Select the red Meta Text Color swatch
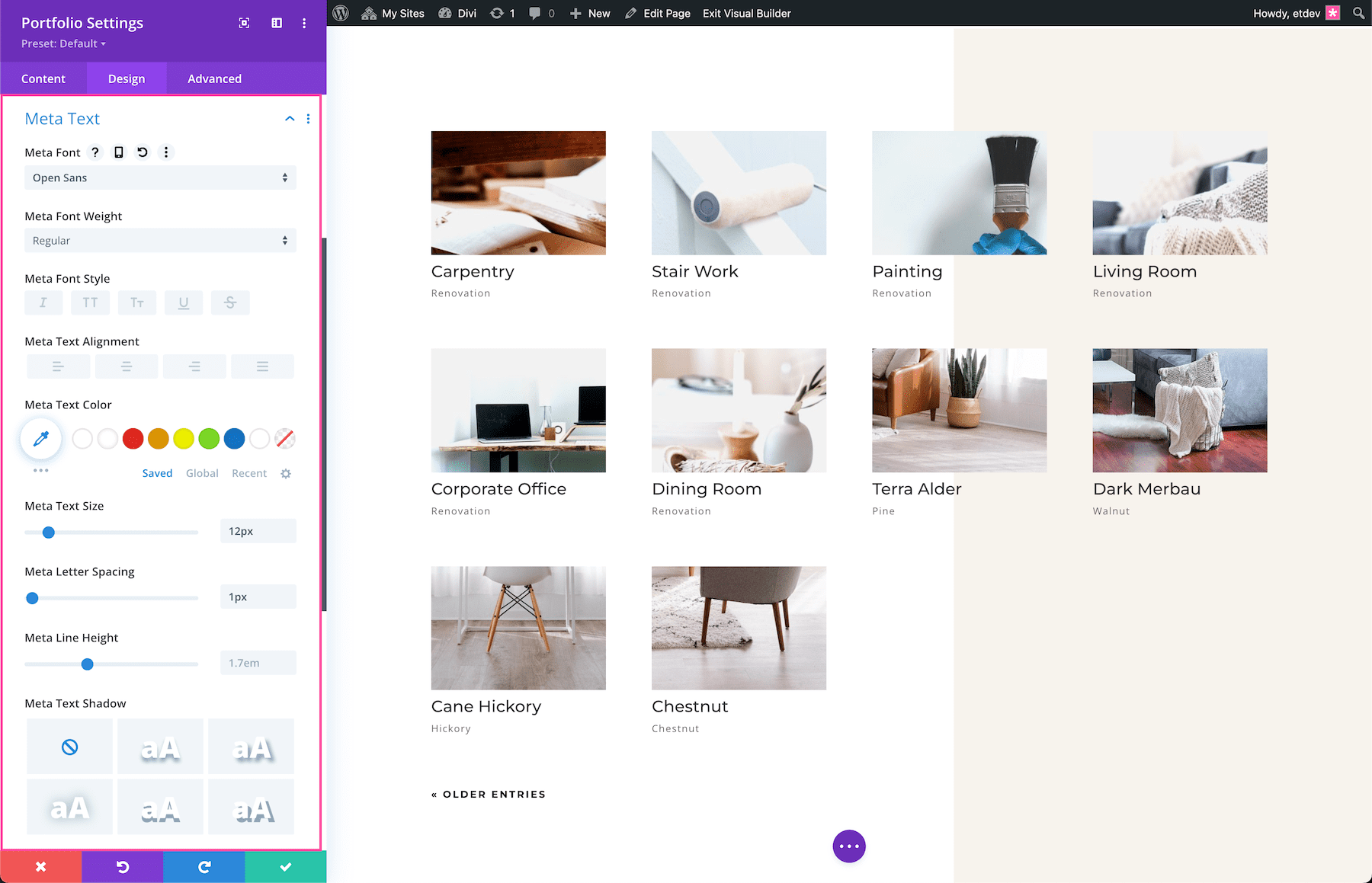This screenshot has height=883, width=1372. pyautogui.click(x=133, y=439)
